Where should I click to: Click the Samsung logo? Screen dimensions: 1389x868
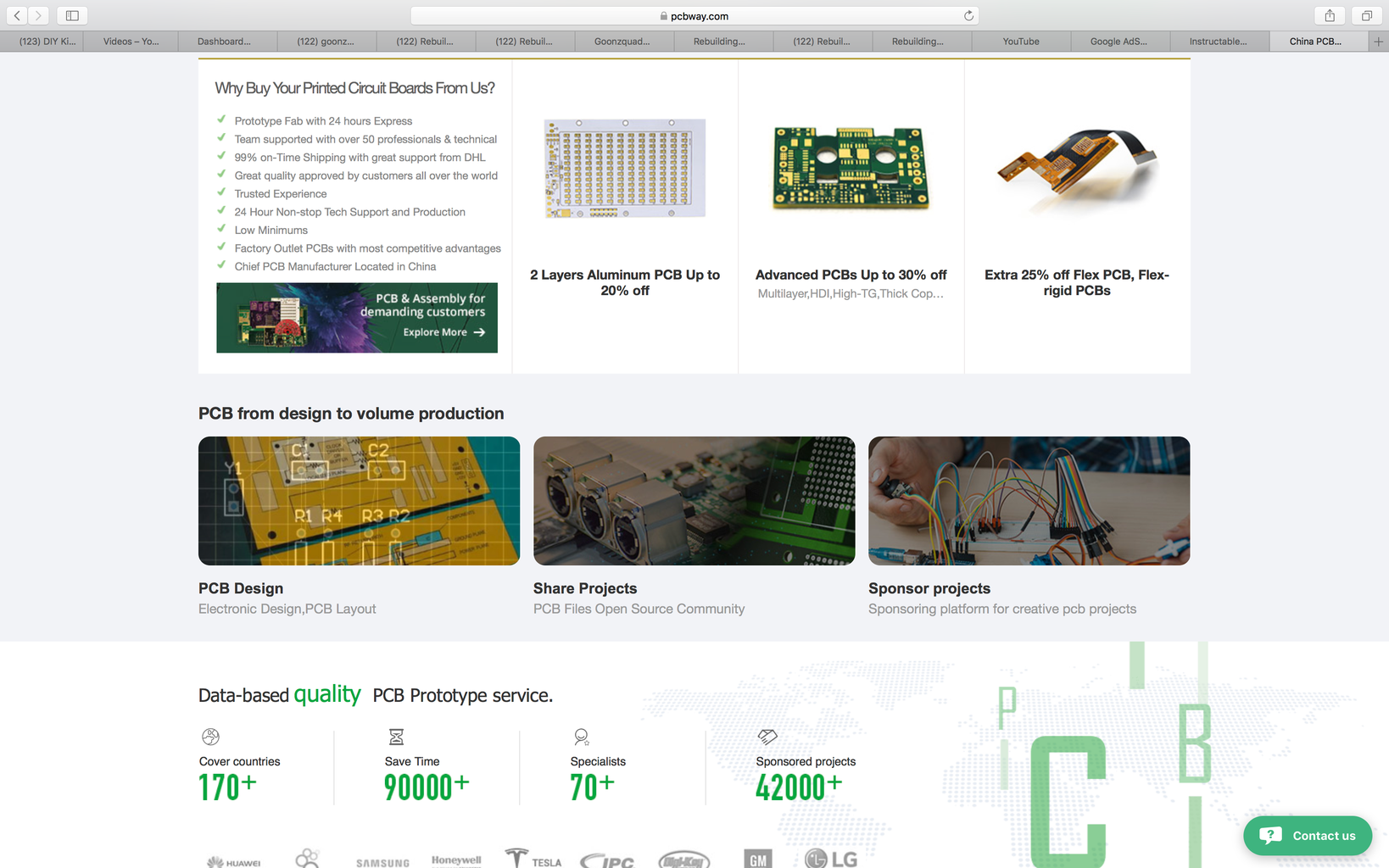click(382, 863)
